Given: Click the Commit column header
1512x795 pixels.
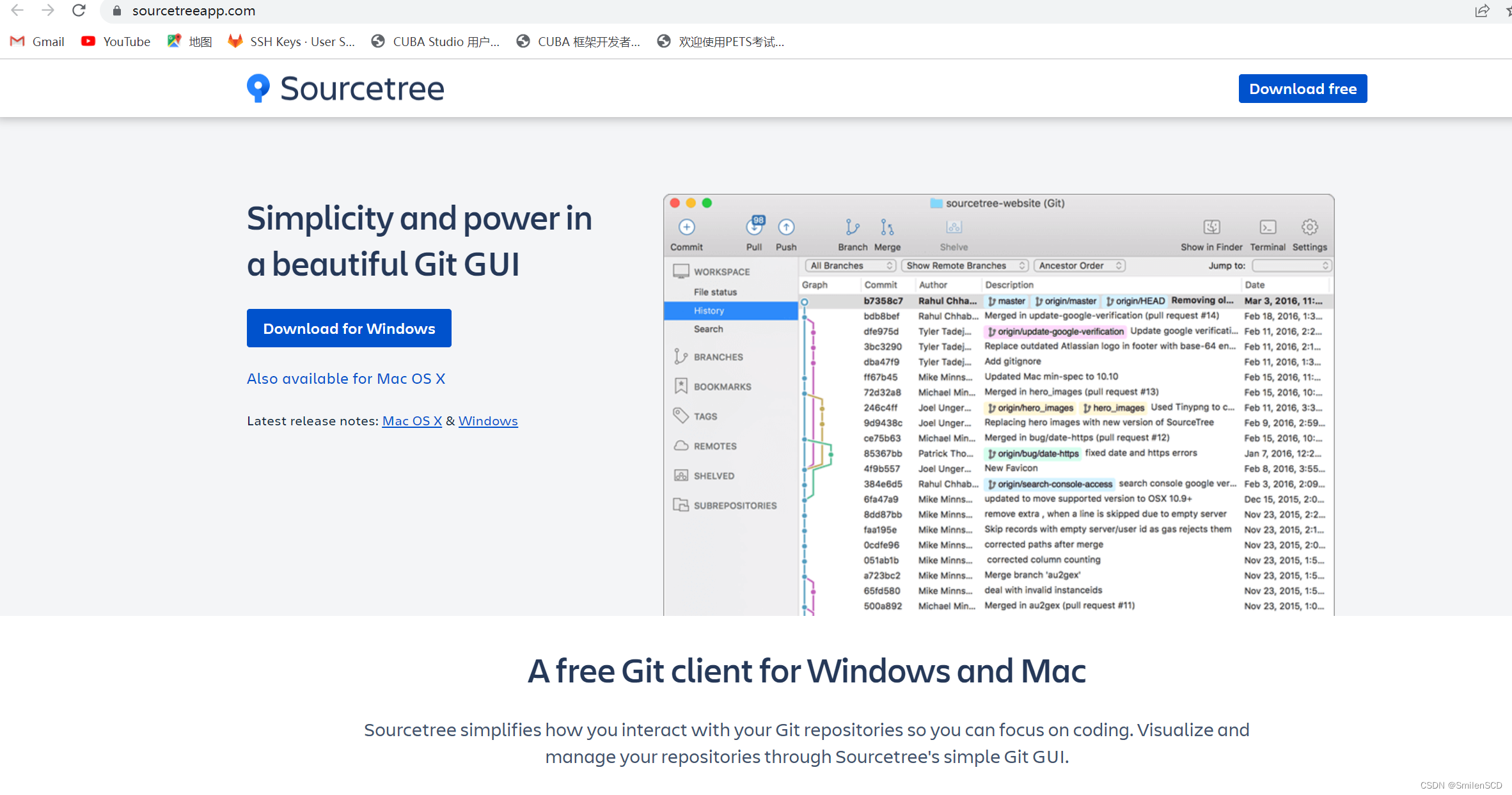Looking at the screenshot, I should click(881, 285).
